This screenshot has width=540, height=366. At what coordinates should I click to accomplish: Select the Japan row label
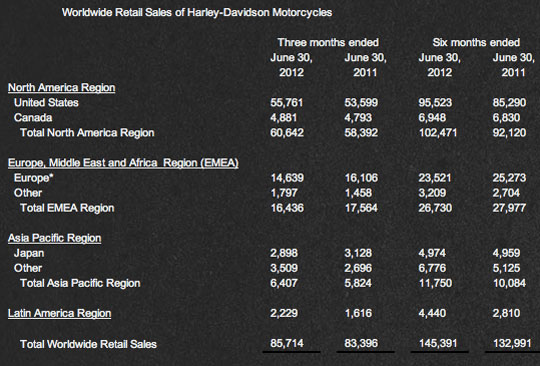(x=29, y=253)
